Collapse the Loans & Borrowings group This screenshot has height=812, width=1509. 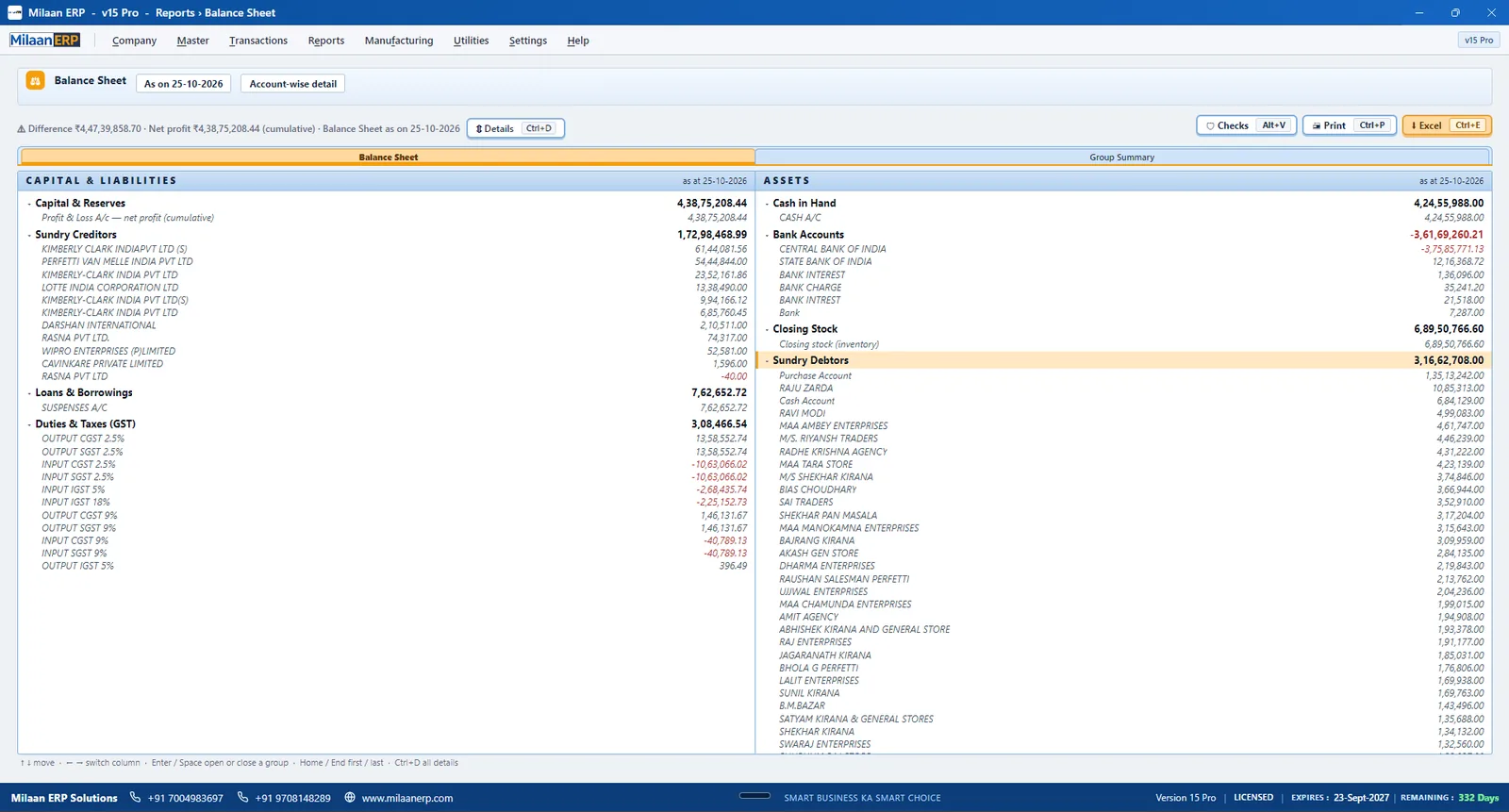click(29, 393)
